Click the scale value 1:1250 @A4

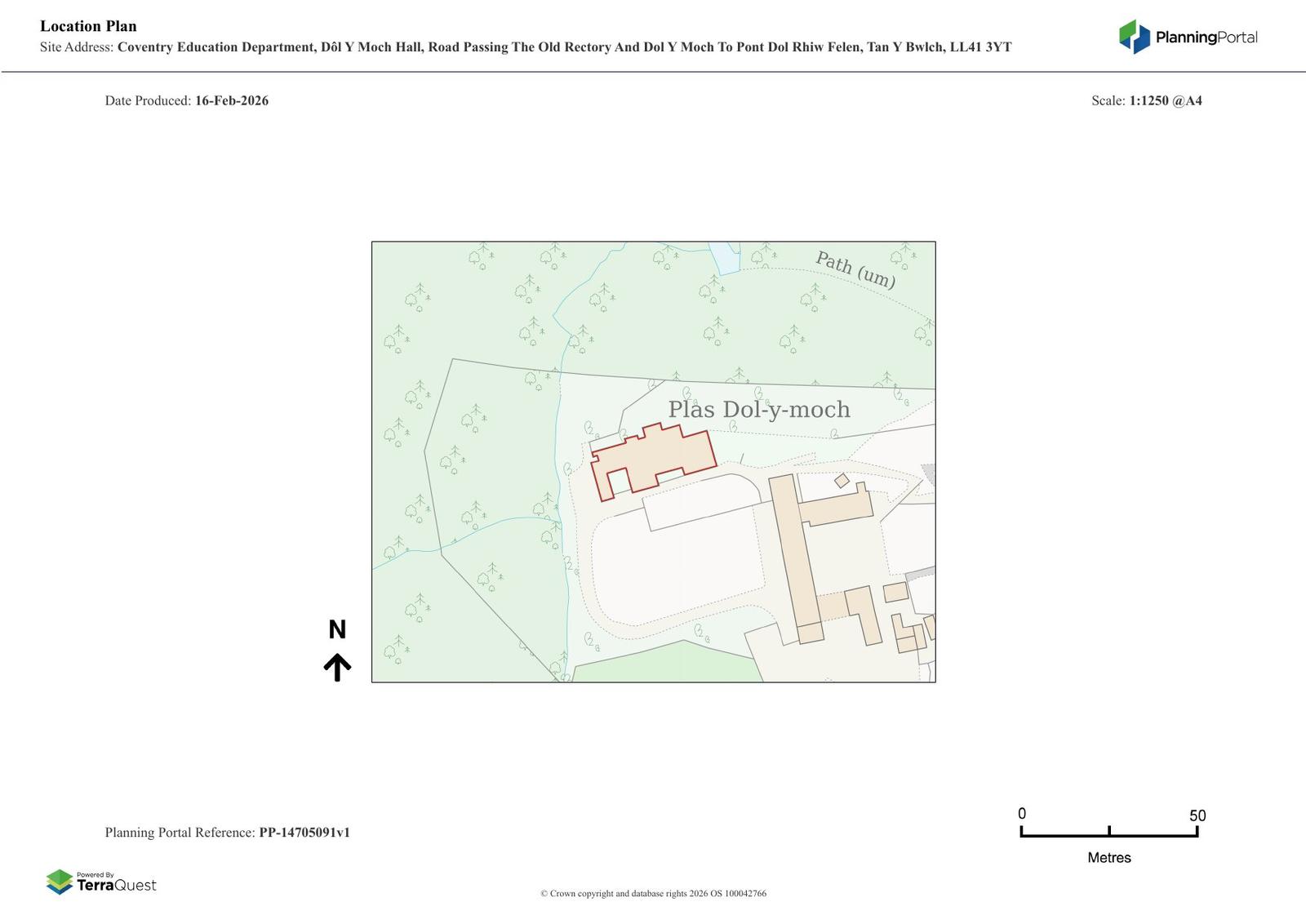(1165, 100)
